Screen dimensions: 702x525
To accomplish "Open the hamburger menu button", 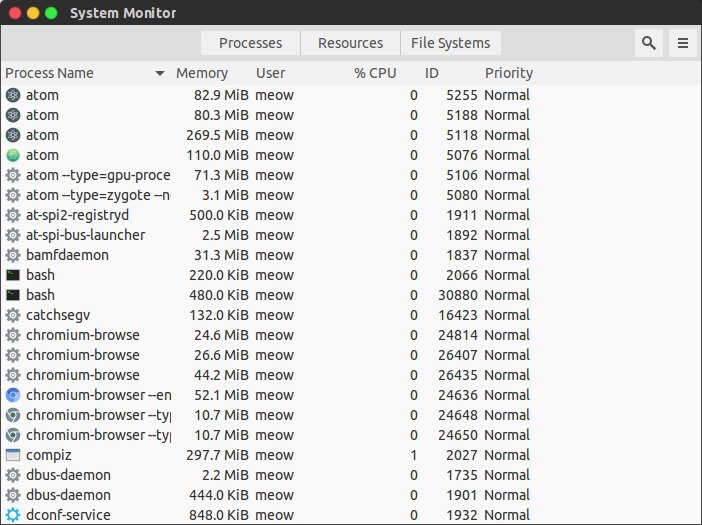I will (x=683, y=43).
